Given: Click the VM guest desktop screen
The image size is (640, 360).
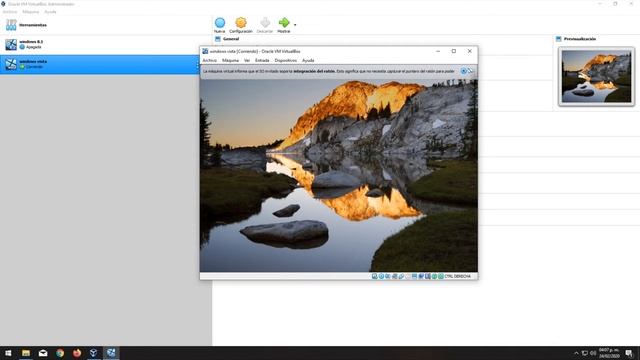Looking at the screenshot, I should pyautogui.click(x=339, y=176).
